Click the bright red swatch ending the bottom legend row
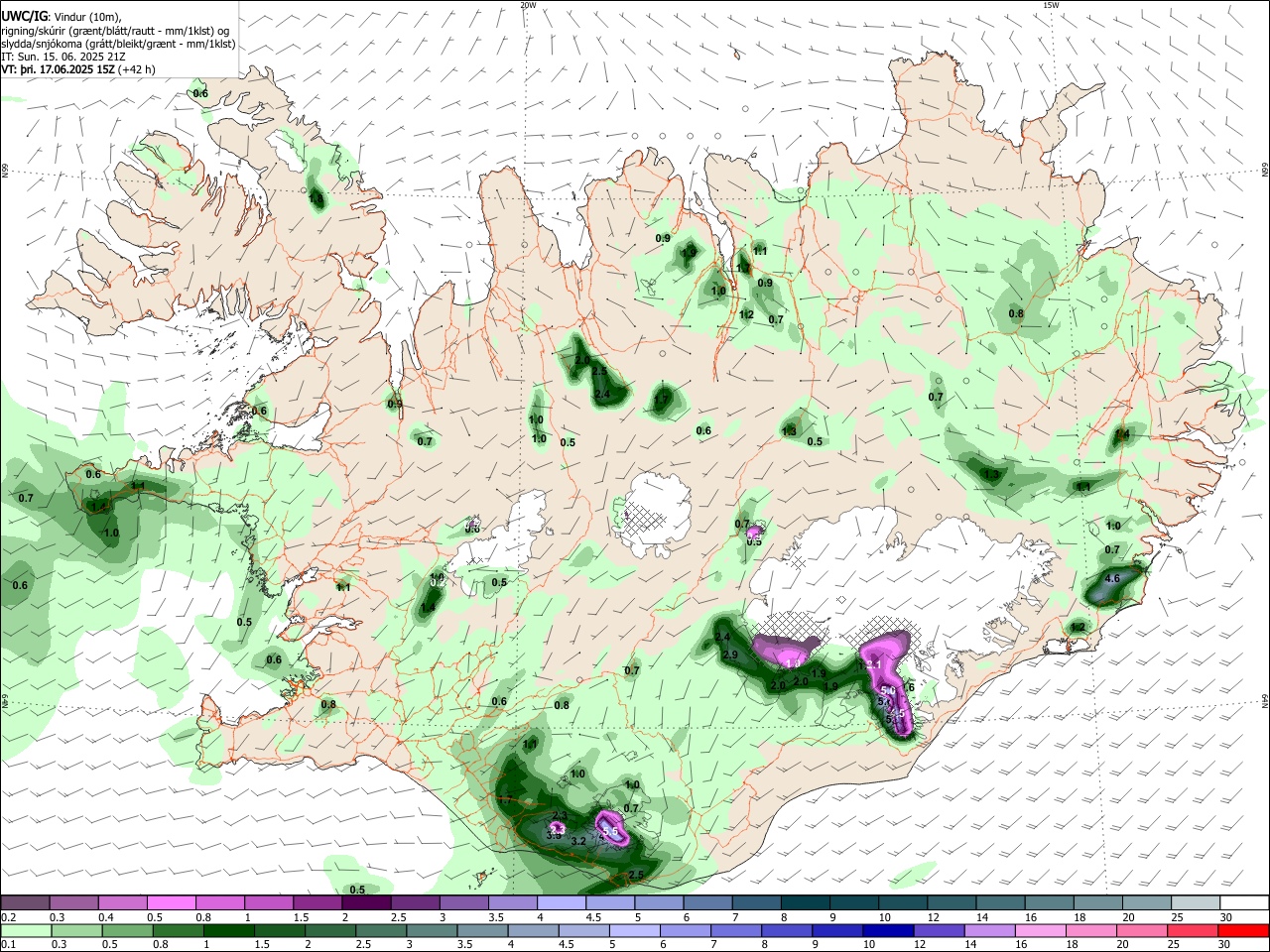 point(1243,930)
